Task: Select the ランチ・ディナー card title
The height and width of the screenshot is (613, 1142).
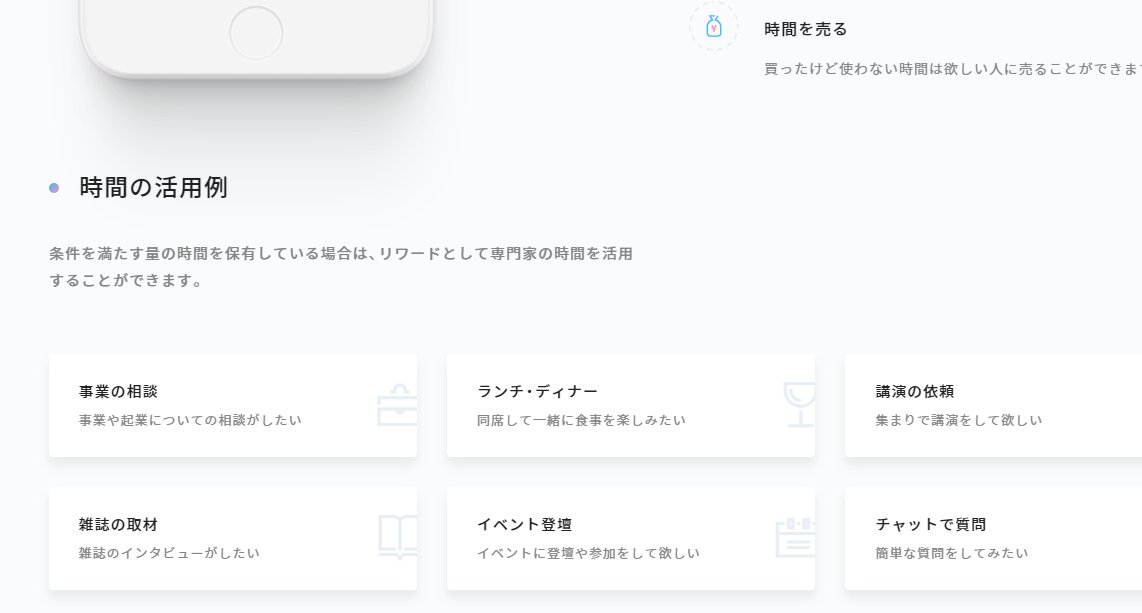Action: click(x=537, y=392)
